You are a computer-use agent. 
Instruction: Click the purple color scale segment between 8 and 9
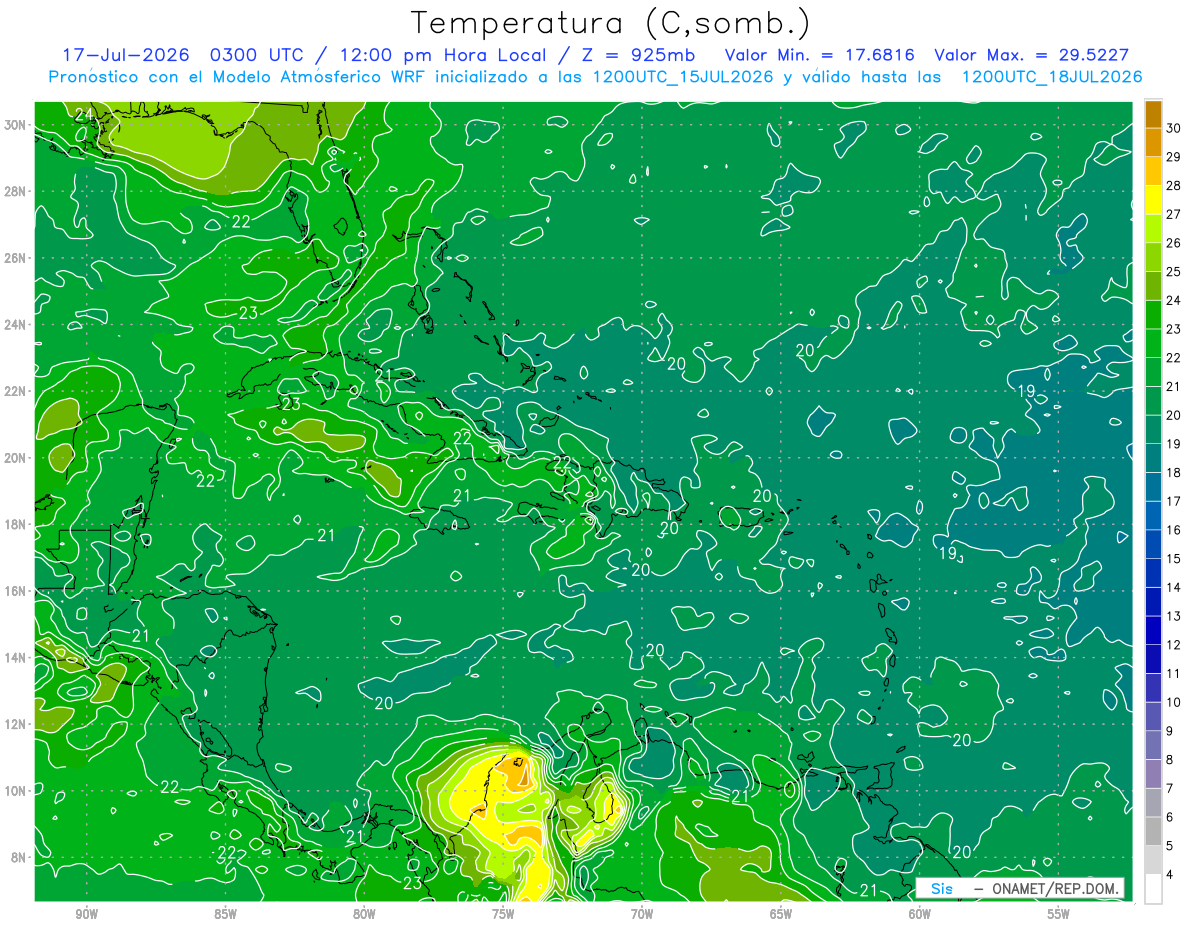pos(1153,745)
